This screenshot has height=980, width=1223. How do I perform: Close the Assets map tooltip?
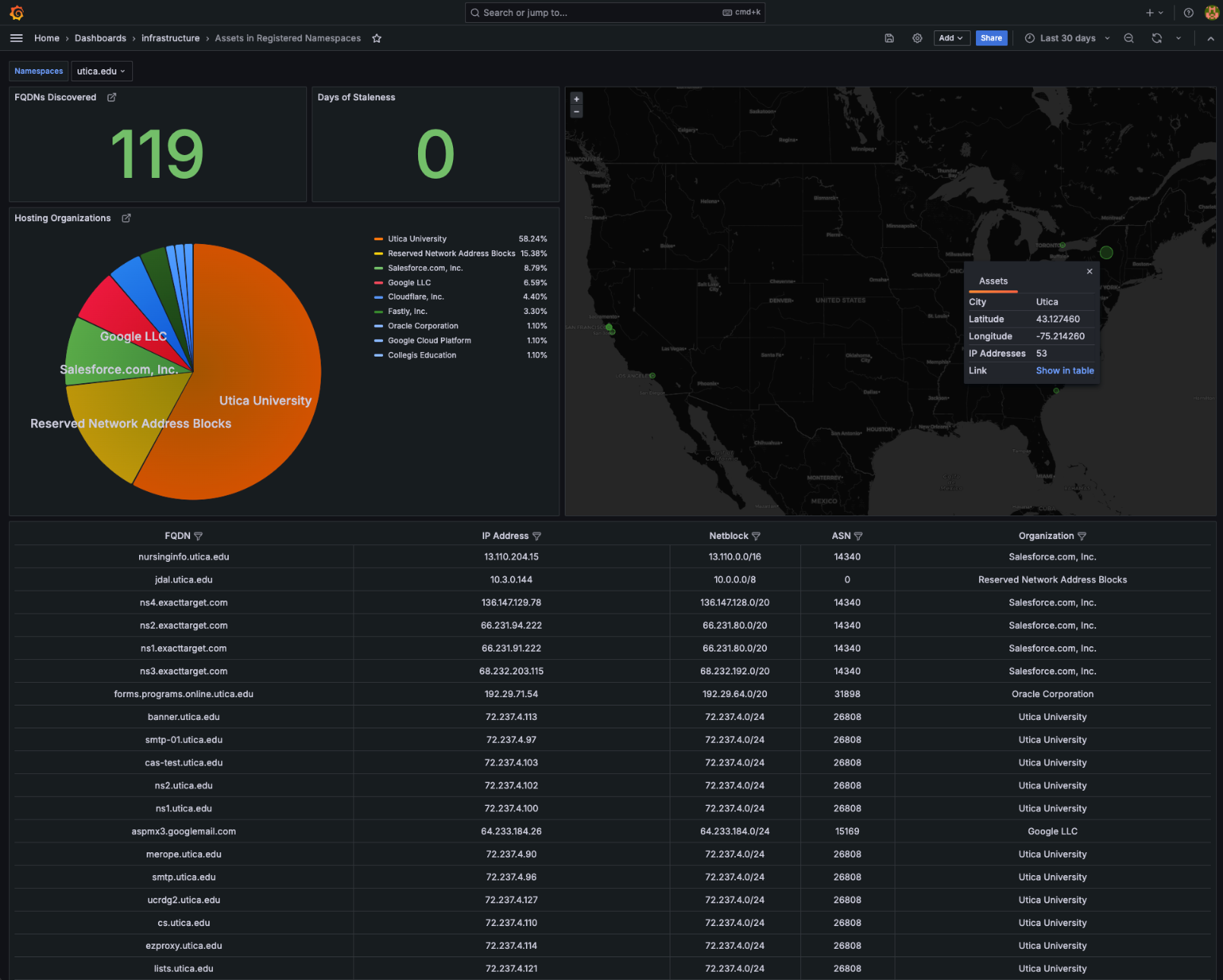pyautogui.click(x=1089, y=271)
